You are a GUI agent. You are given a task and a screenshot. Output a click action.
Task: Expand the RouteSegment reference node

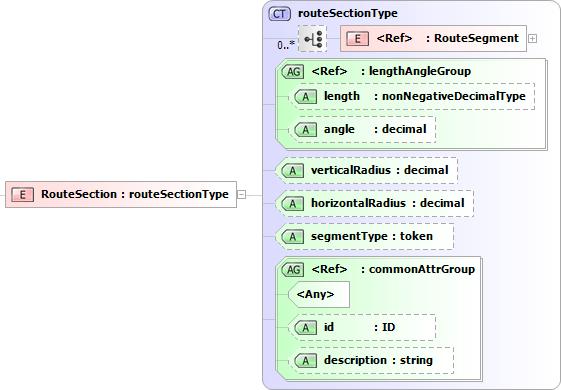point(532,39)
